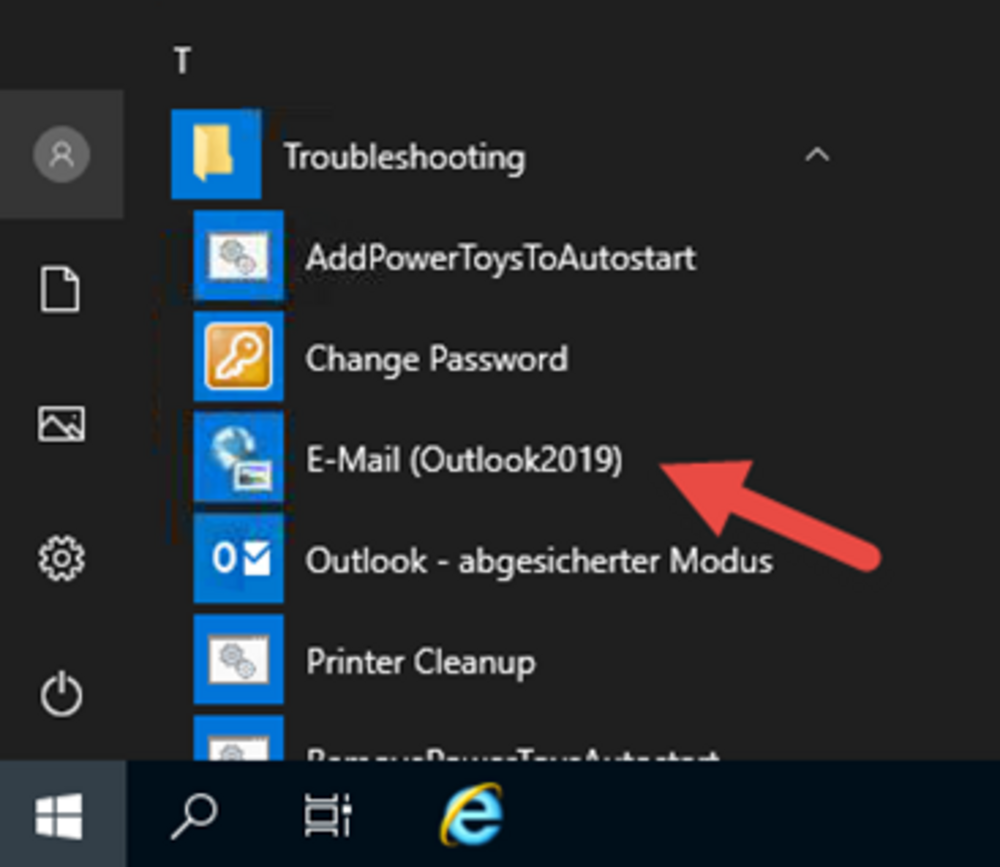The width and height of the screenshot is (1000, 867).
Task: Click the E-Mail (Outlook2019) control panel icon
Action: (239, 457)
